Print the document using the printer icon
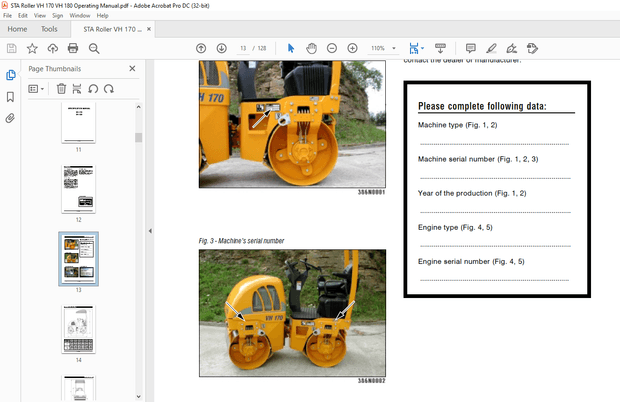620x402 pixels. 72,48
